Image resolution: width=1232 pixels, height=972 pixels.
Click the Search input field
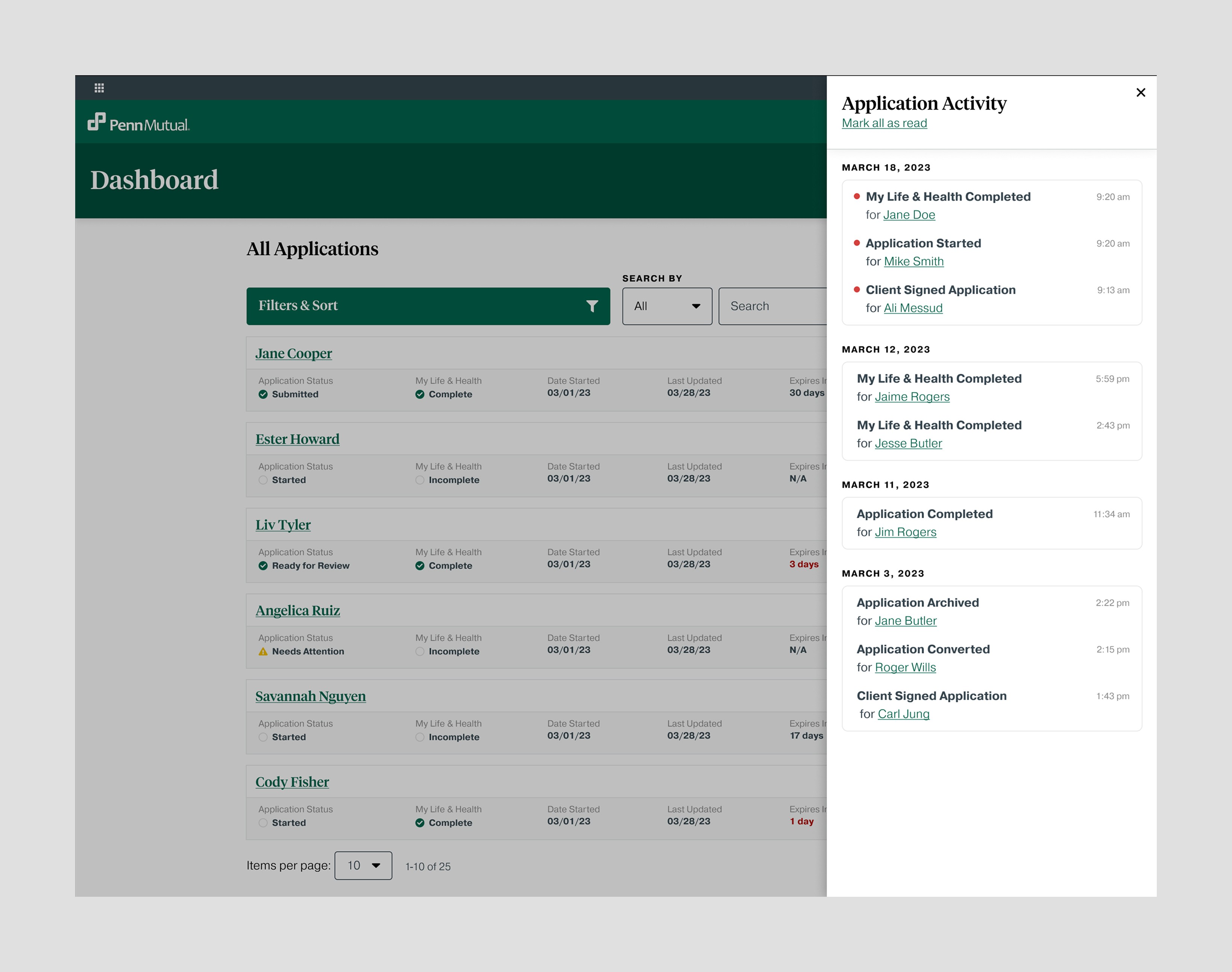773,306
